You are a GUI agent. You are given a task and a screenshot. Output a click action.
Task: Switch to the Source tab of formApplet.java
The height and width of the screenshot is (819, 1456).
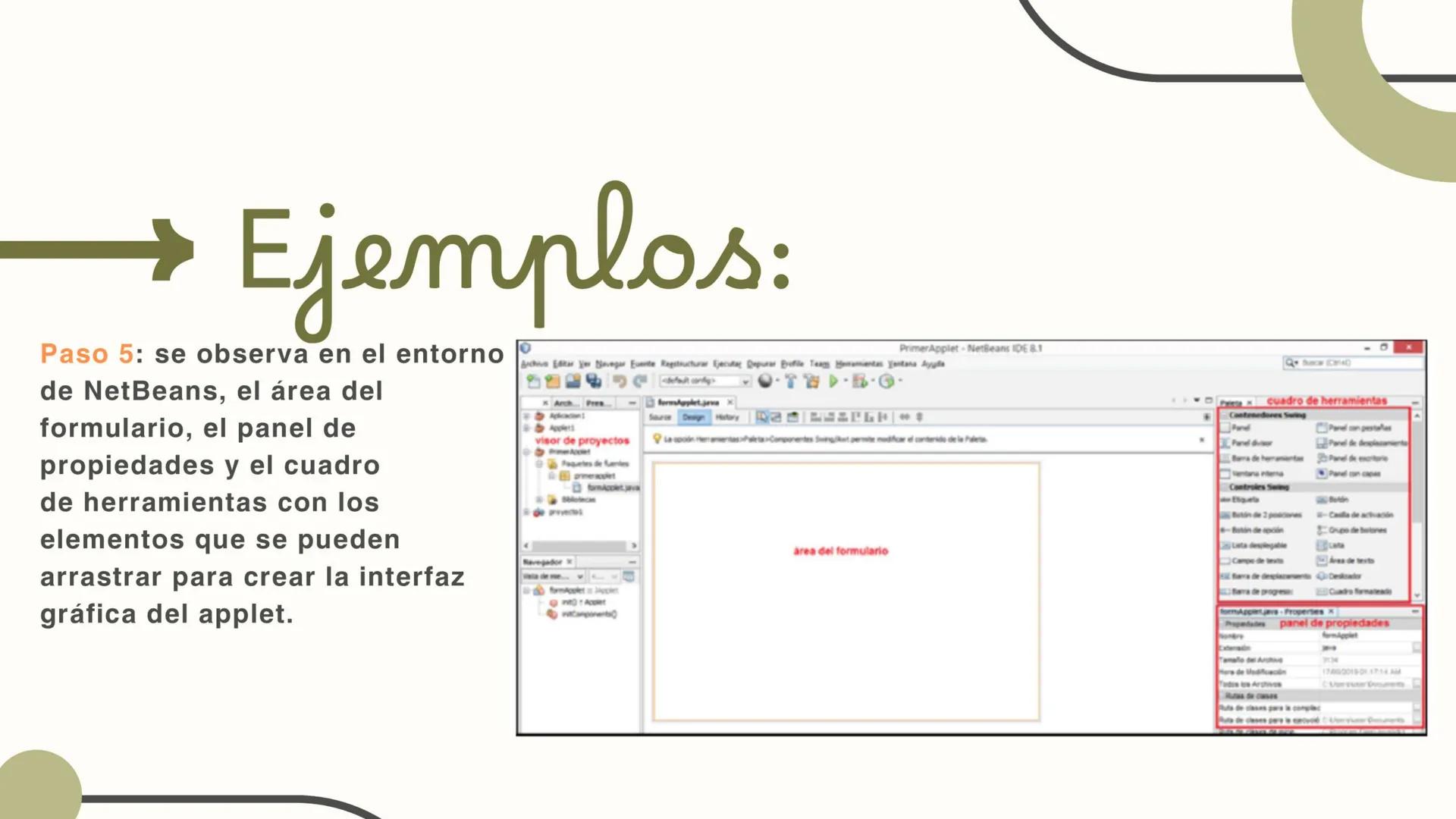click(x=661, y=417)
